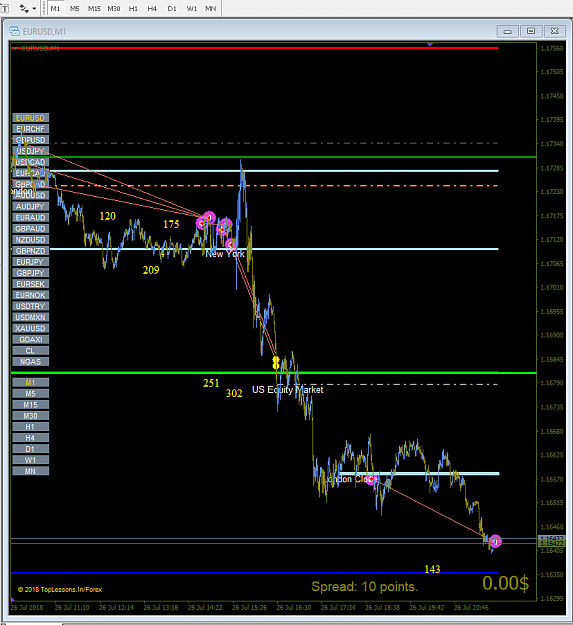Click the text label tool icon in toolbar
This screenshot has width=573, height=625.
coord(5,8)
